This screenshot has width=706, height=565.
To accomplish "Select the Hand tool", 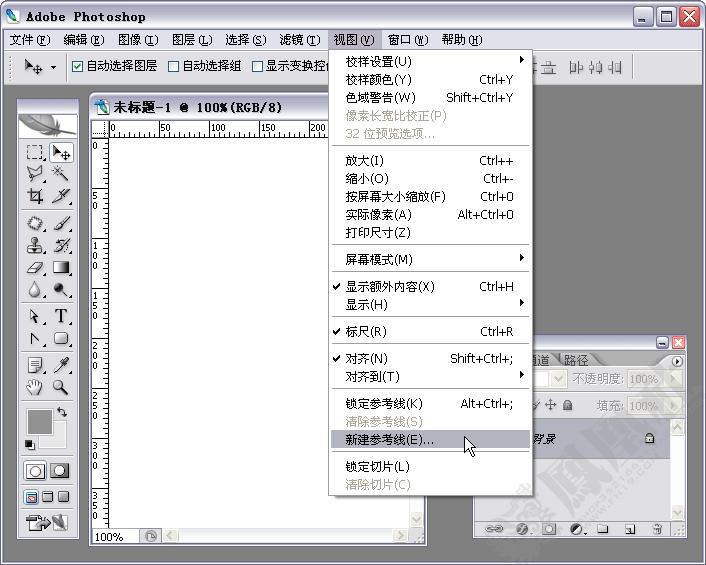I will [35, 387].
